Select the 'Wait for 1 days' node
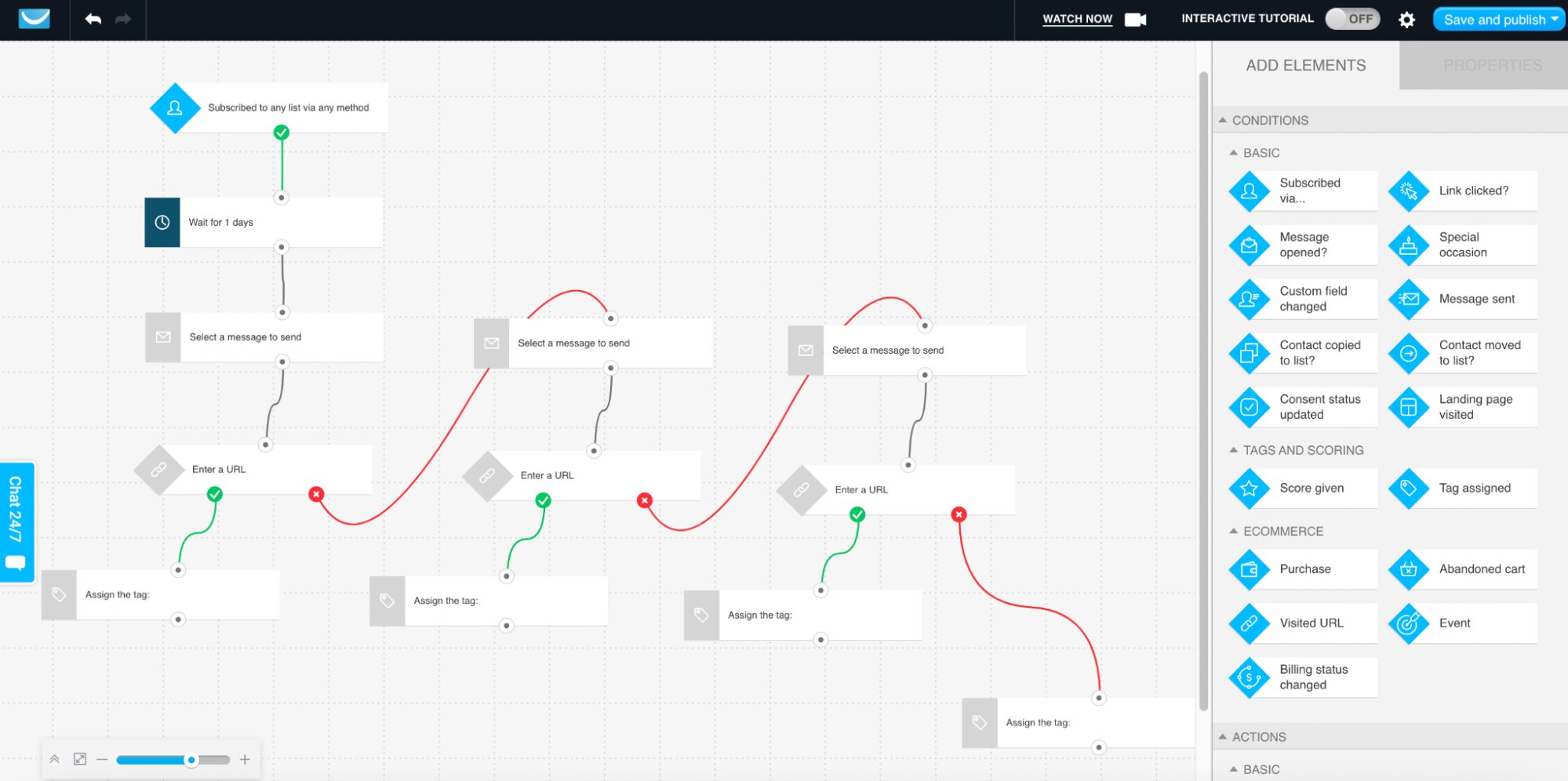Viewport: 1568px width, 781px height. click(264, 222)
